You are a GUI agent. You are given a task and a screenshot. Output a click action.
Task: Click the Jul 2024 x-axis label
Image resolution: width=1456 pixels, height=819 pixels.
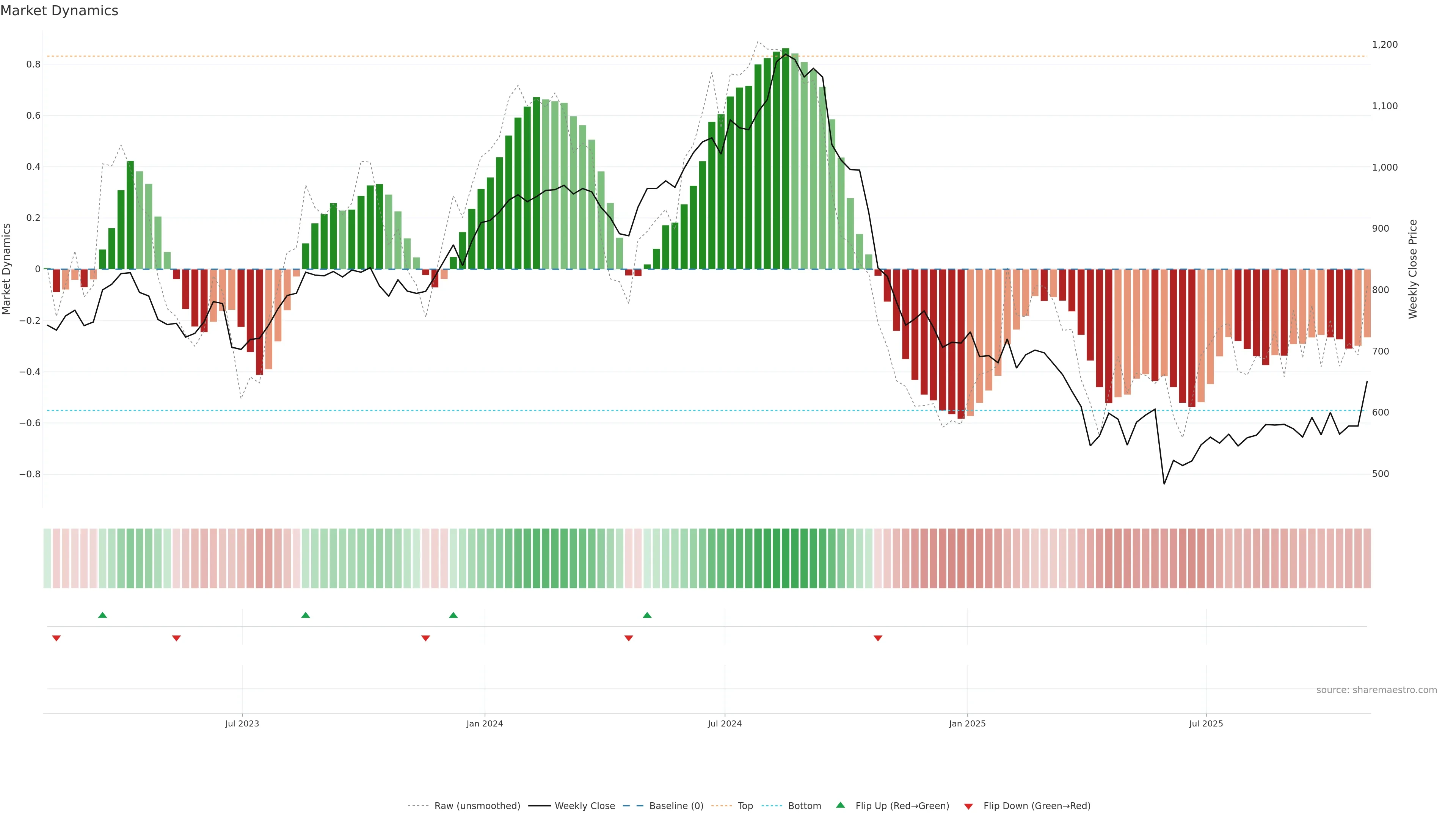tap(725, 723)
